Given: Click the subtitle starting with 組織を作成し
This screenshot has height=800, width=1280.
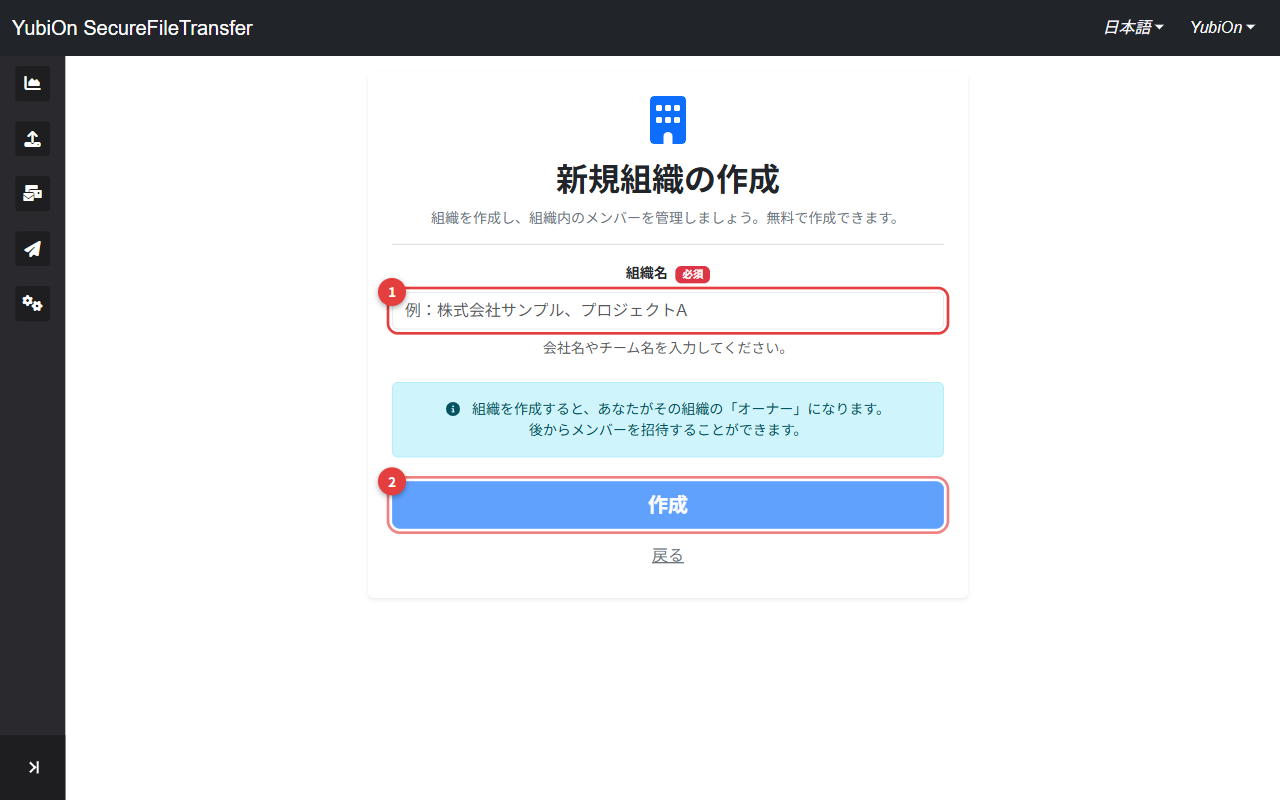Looking at the screenshot, I should pyautogui.click(x=668, y=218).
